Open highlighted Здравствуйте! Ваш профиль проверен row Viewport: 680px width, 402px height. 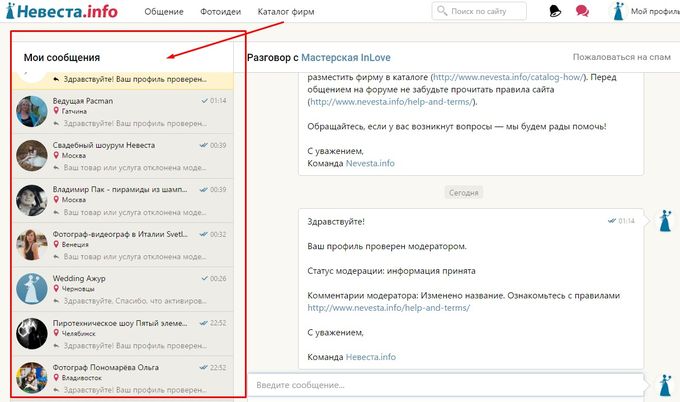[123, 80]
